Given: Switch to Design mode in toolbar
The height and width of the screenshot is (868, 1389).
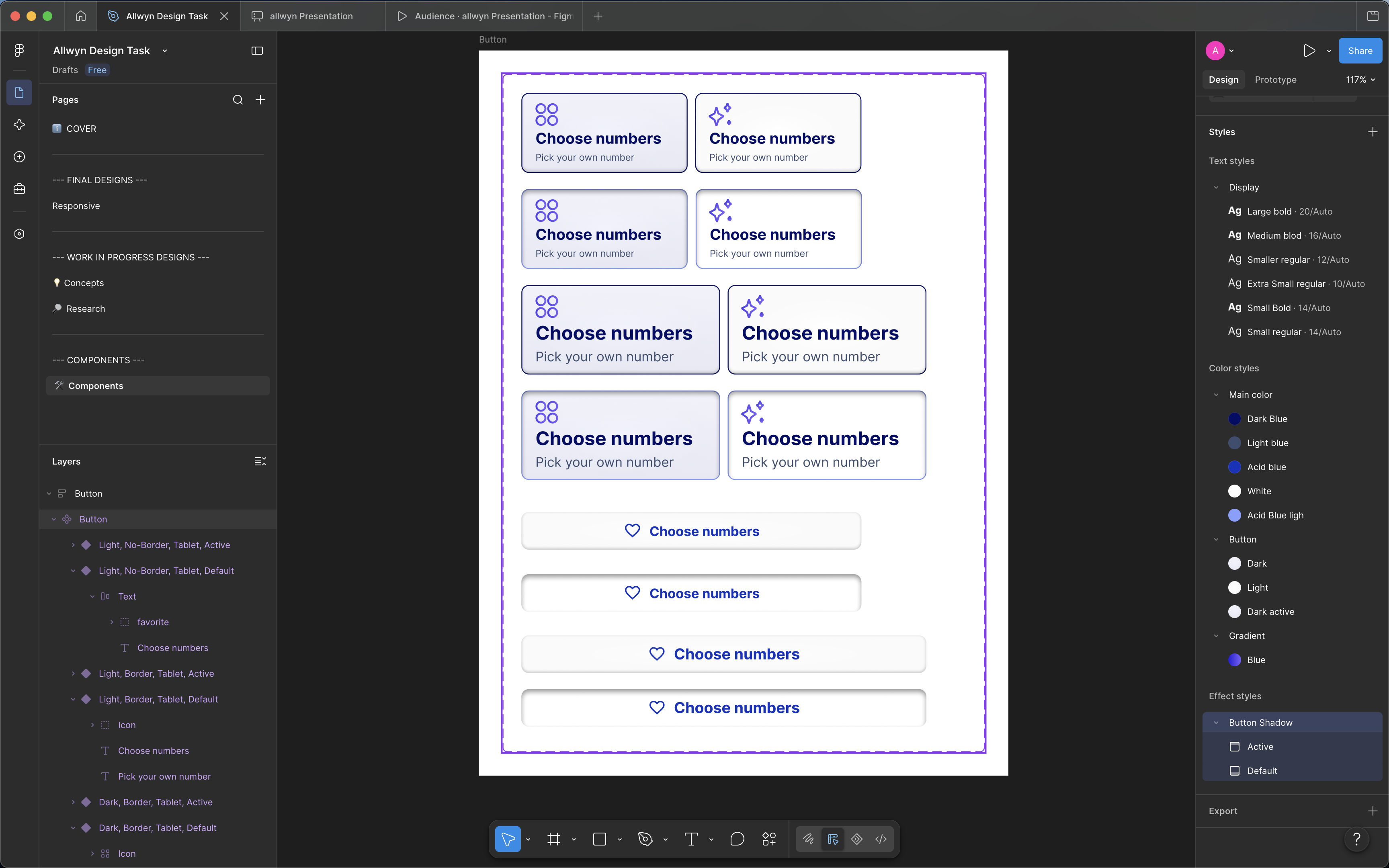Looking at the screenshot, I should click(x=833, y=839).
